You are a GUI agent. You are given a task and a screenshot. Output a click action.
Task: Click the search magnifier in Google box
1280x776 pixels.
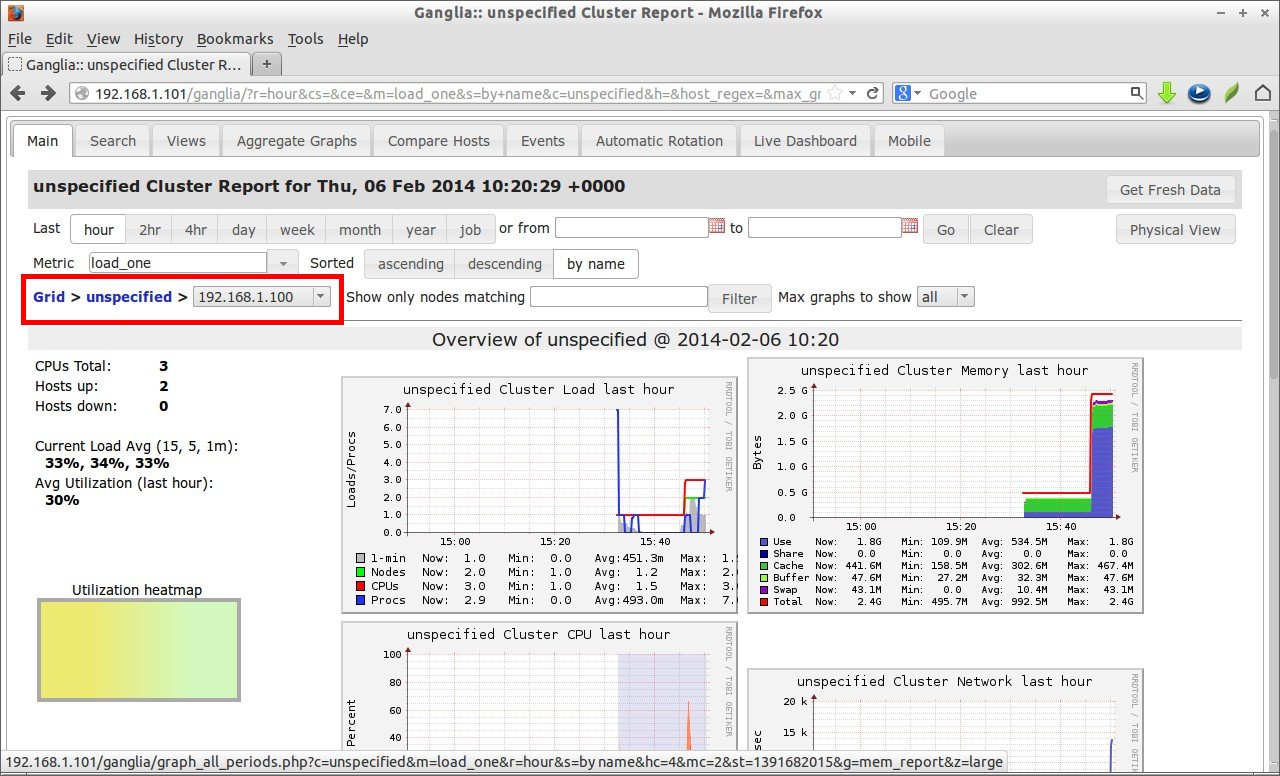pos(1137,93)
